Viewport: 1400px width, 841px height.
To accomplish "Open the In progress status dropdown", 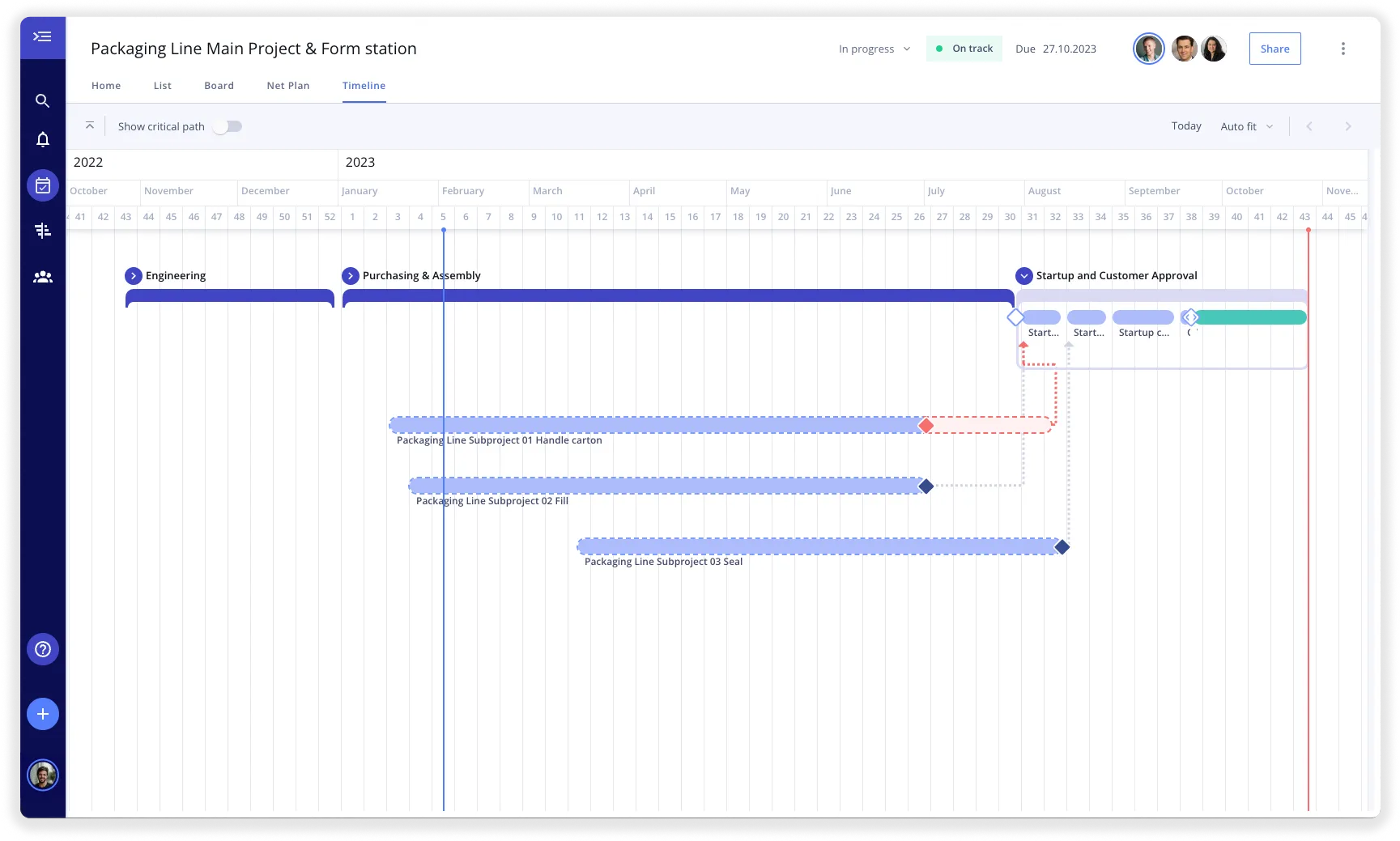I will tap(873, 49).
